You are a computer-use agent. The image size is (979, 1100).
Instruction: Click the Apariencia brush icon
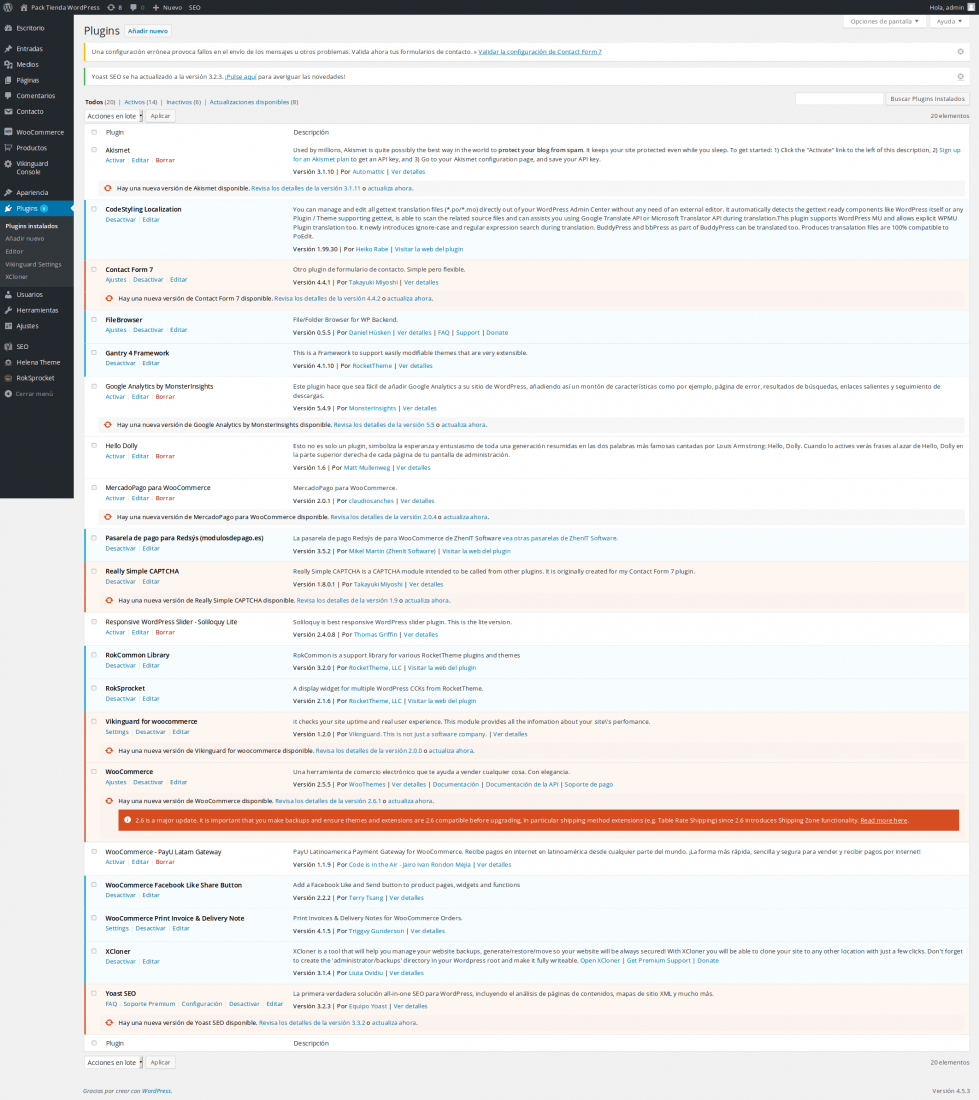[x=8, y=192]
